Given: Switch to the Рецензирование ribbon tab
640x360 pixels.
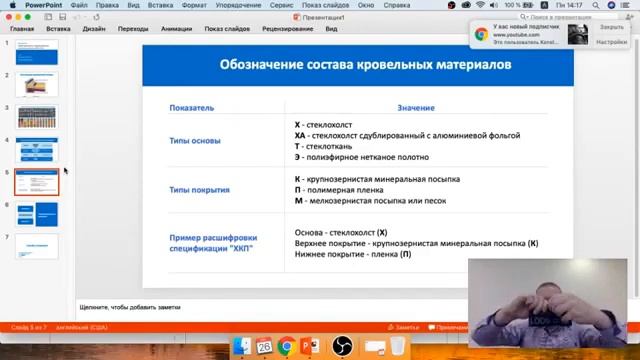Looking at the screenshot, I should (x=288, y=29).
